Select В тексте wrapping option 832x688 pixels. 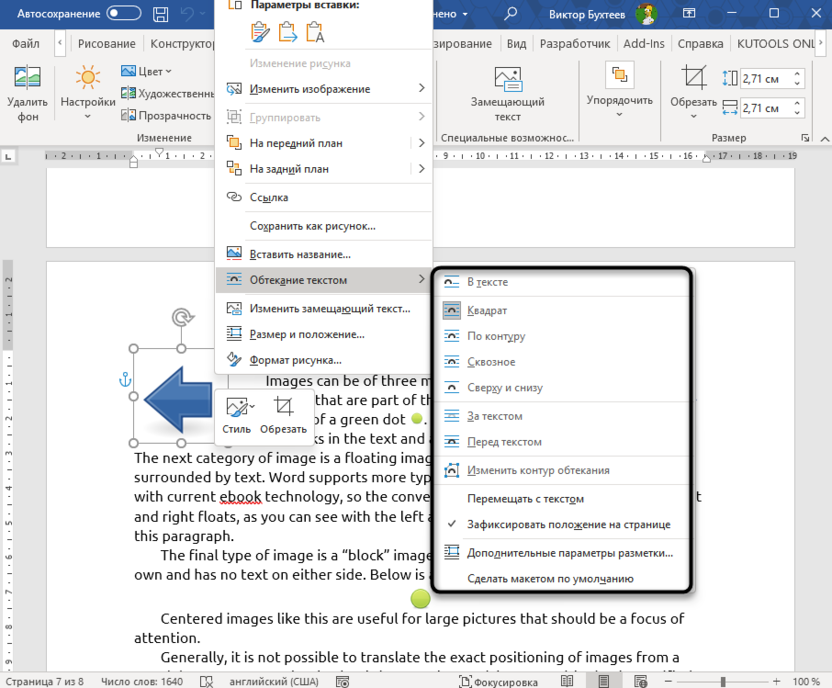click(x=562, y=282)
